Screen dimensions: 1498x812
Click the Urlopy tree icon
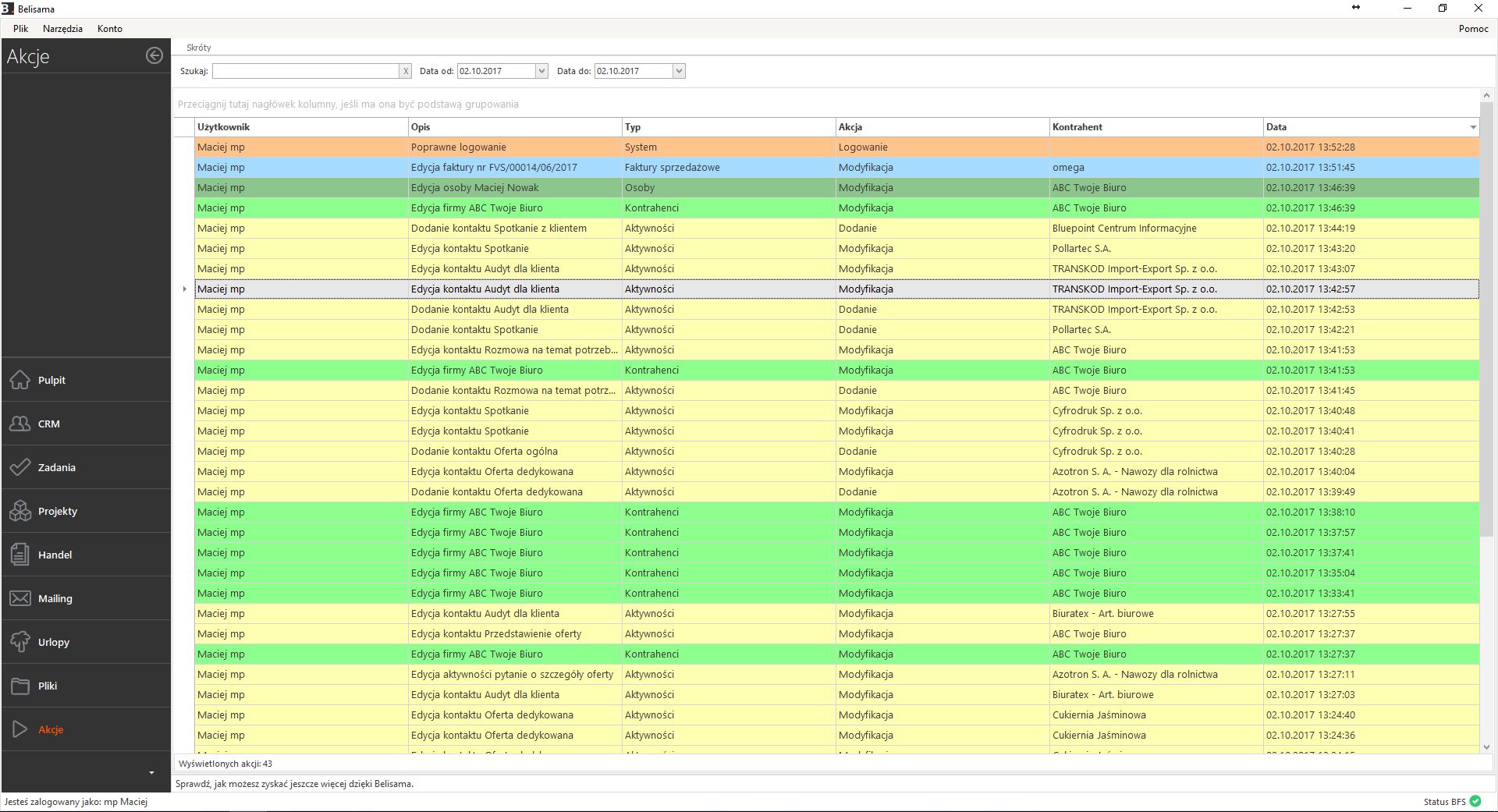[x=20, y=642]
